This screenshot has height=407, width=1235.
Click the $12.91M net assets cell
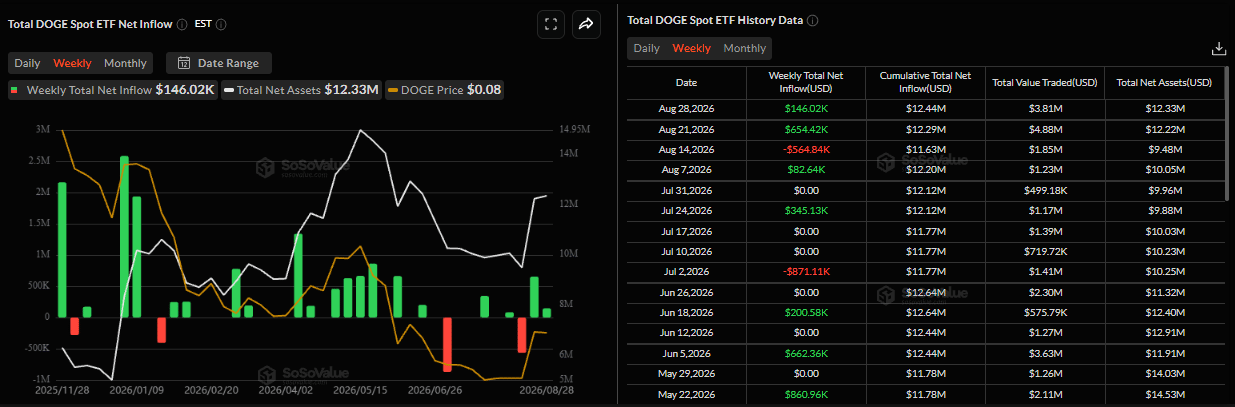(x=1164, y=332)
